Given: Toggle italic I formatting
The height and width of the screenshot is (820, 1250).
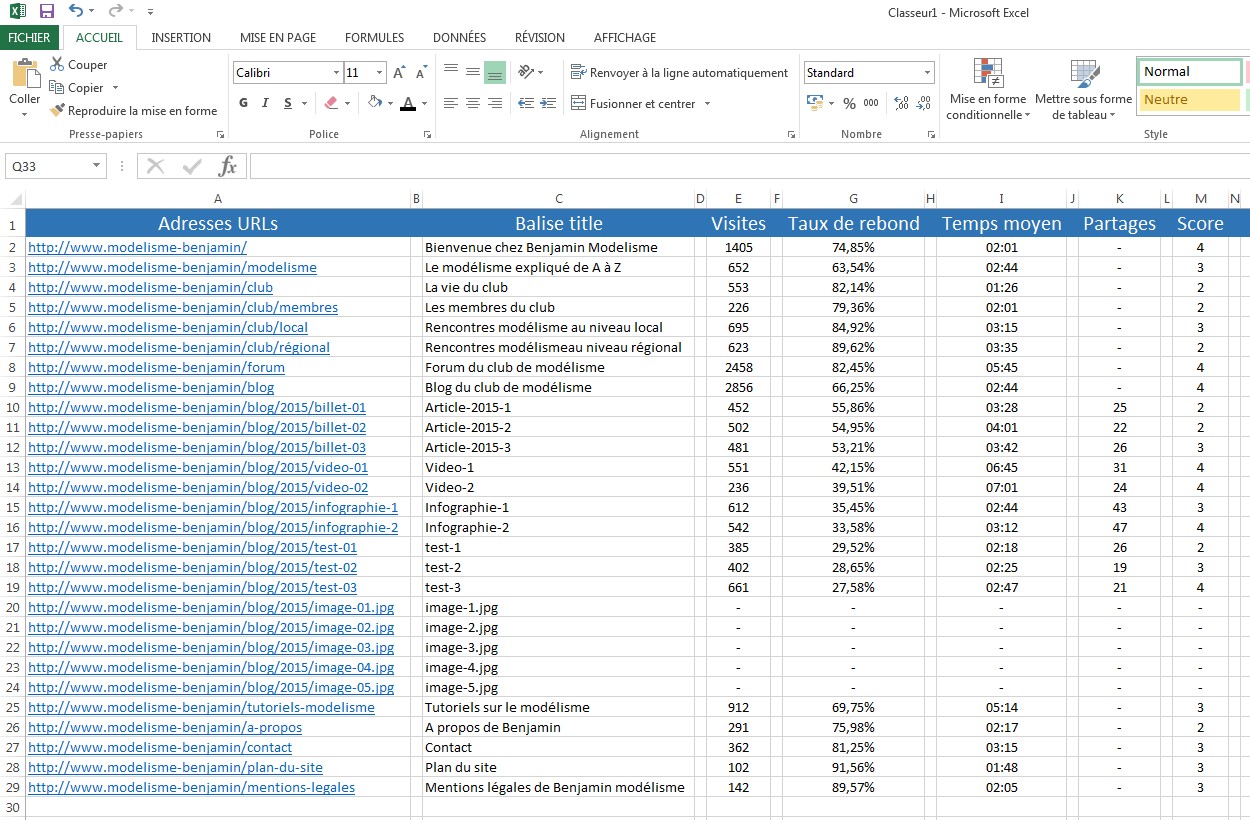Looking at the screenshot, I should pyautogui.click(x=265, y=103).
